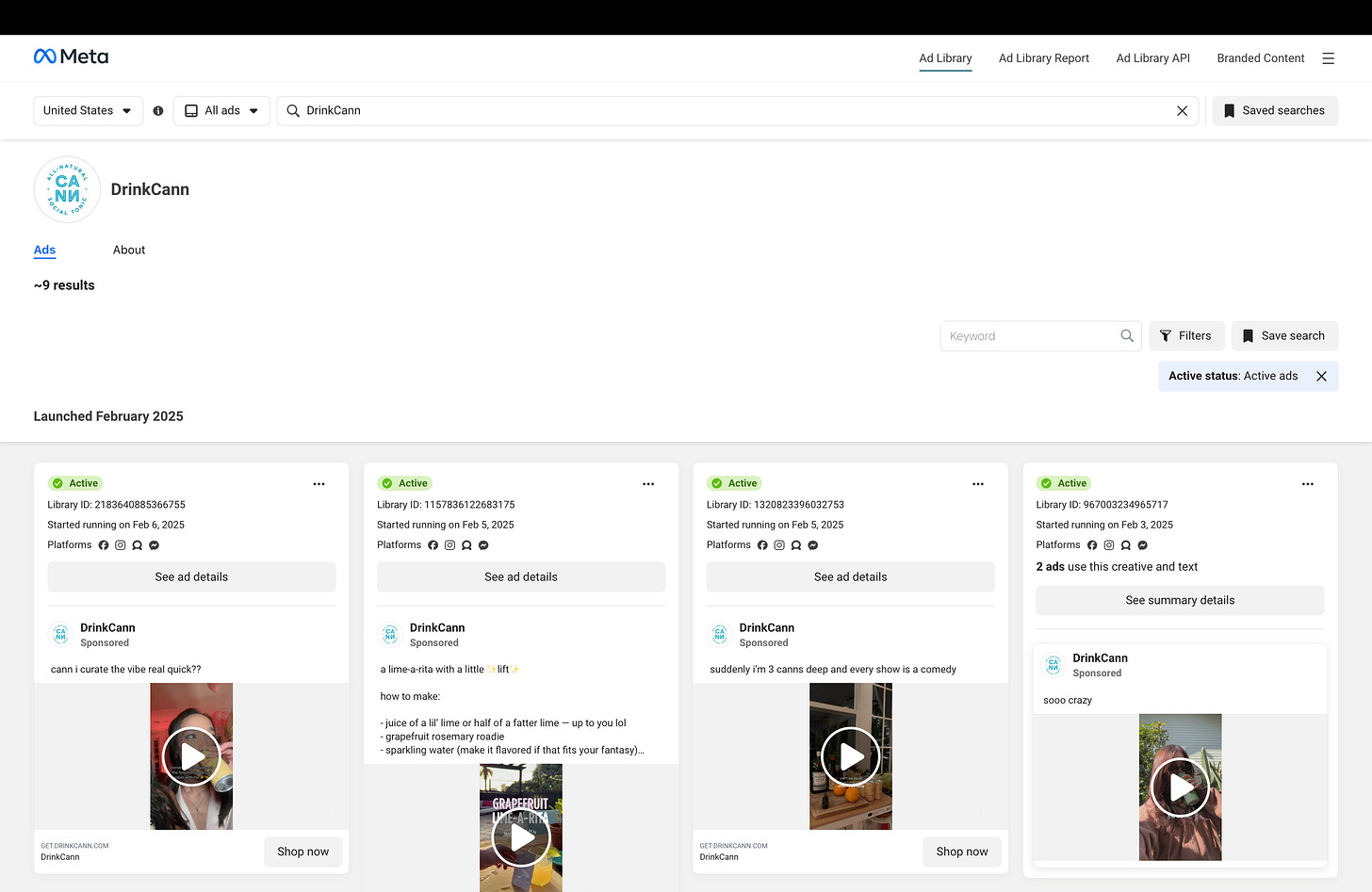Viewport: 1372px width, 892px height.
Task: Open three-dots menu for ad 1157836122683175
Action: pos(648,484)
